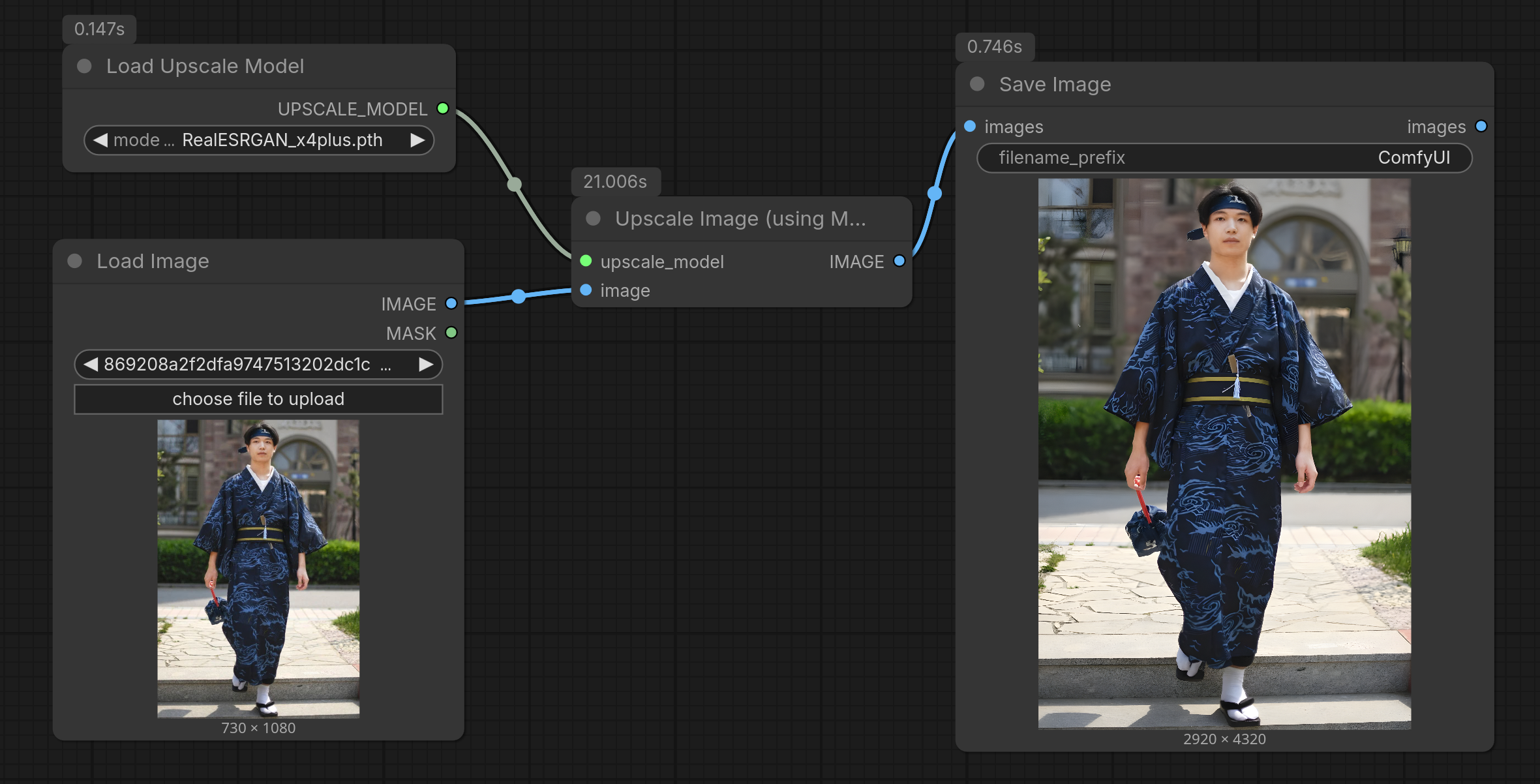The width and height of the screenshot is (1540, 784).
Task: Collapse the Save Image node via its dot
Action: click(977, 84)
